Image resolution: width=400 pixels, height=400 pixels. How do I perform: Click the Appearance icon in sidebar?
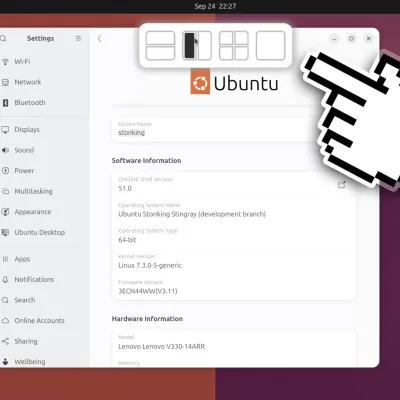point(5,212)
